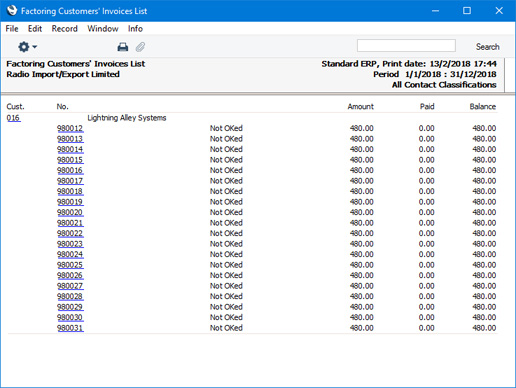This screenshot has width=516, height=388.
Task: Open invoice 980030
Action: pyautogui.click(x=70, y=317)
